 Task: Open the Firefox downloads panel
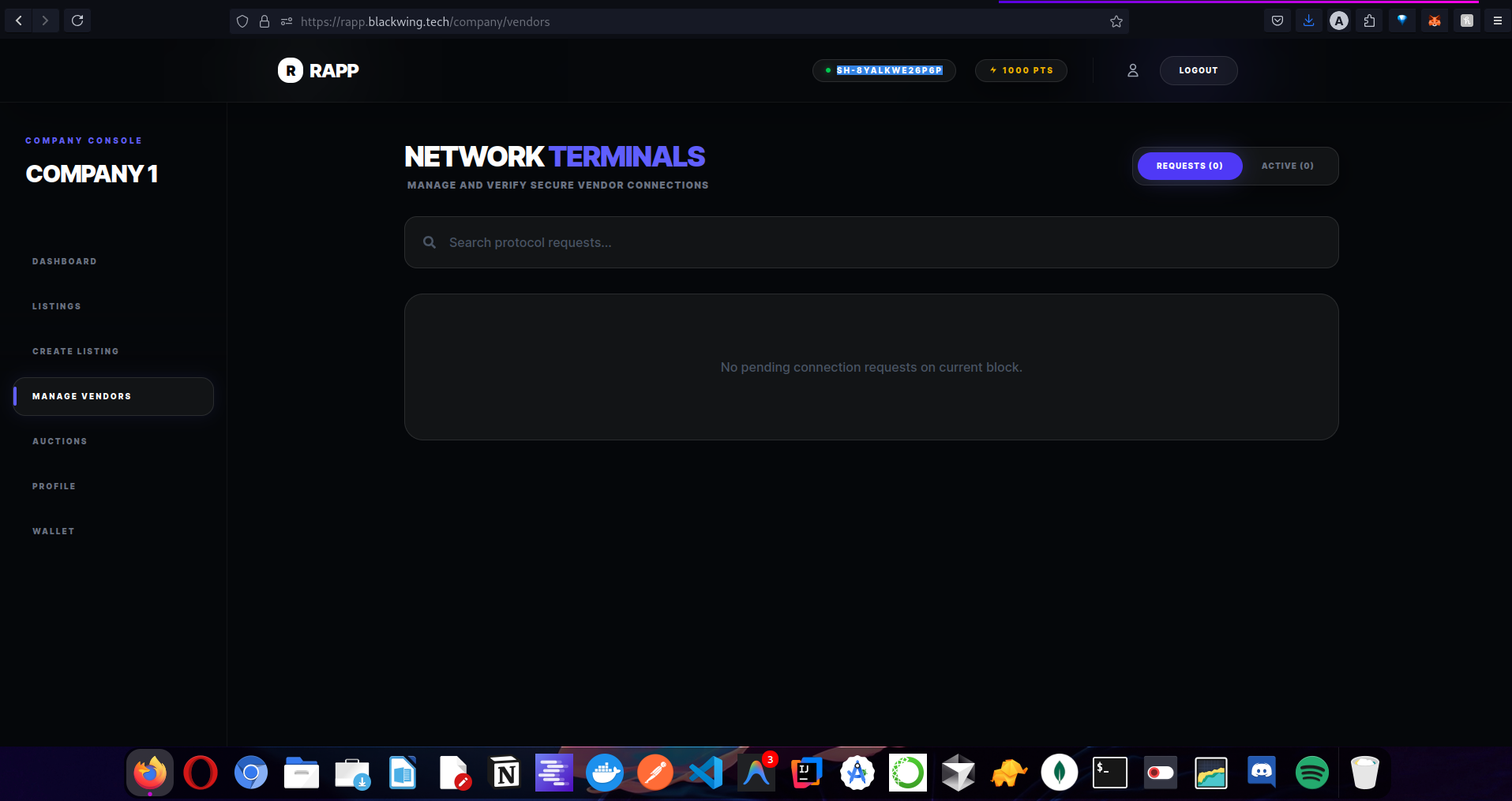pyautogui.click(x=1308, y=21)
